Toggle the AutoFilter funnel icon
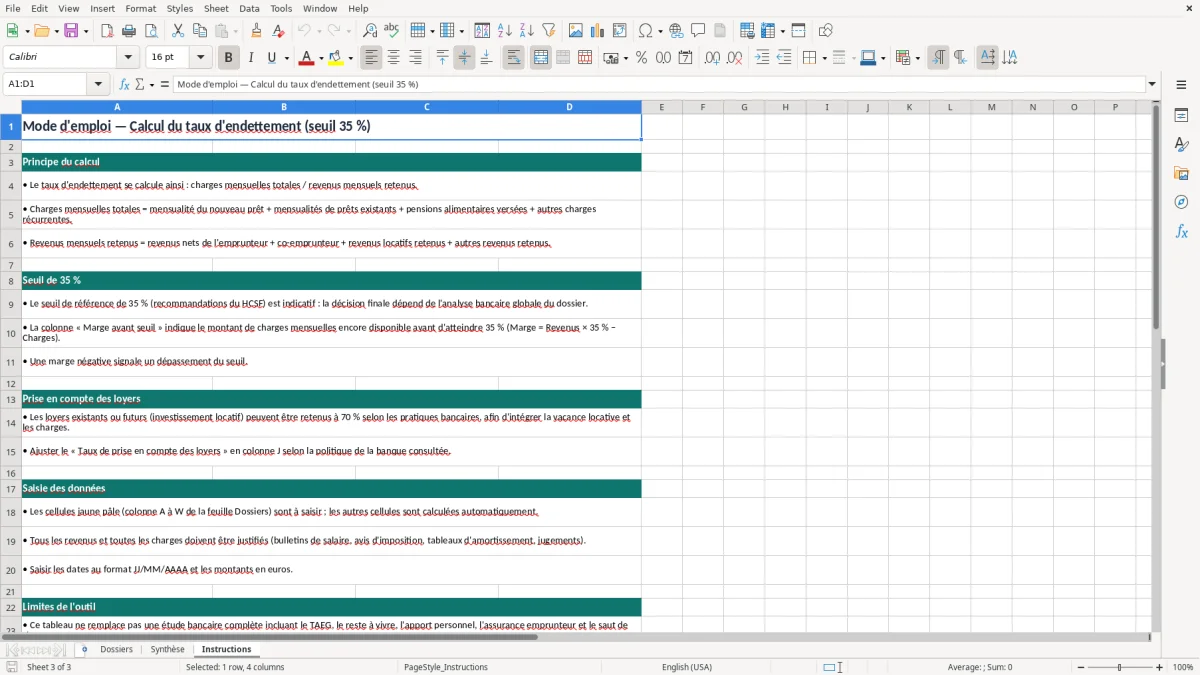The height and width of the screenshot is (675, 1200). [549, 31]
